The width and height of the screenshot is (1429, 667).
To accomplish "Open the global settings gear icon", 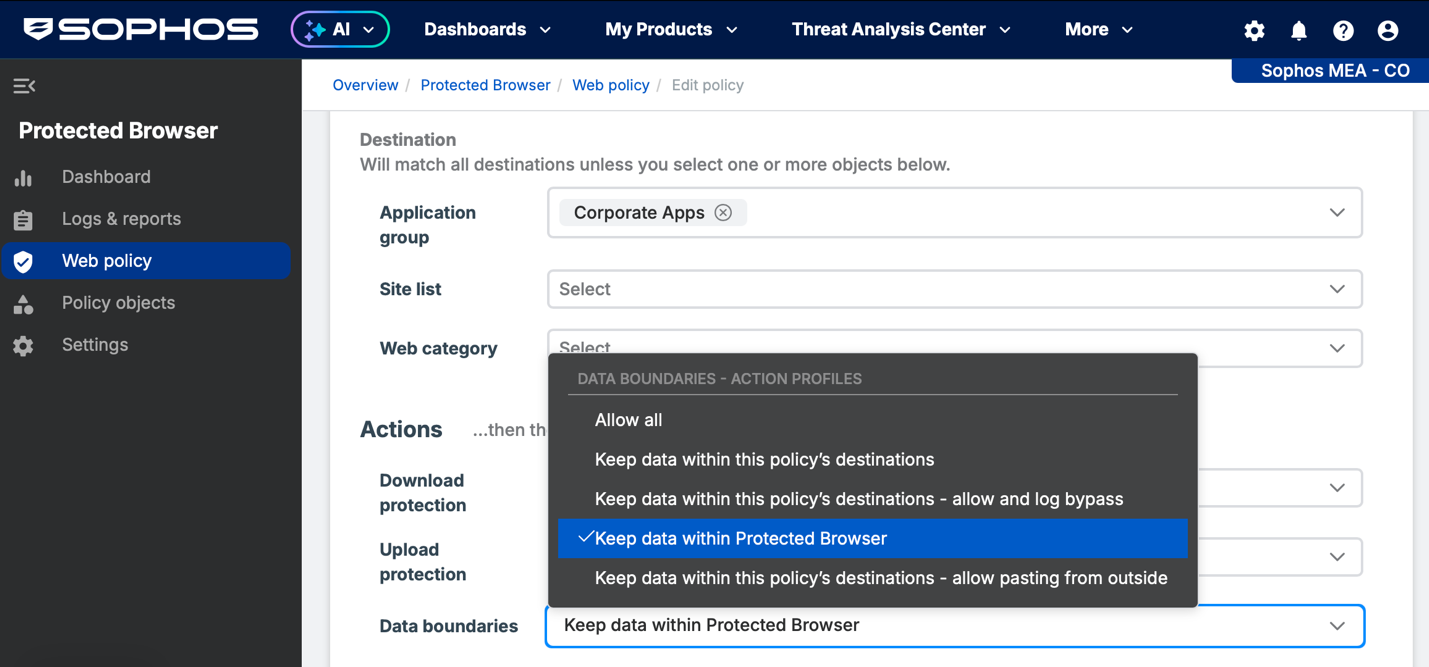I will click(x=1254, y=30).
